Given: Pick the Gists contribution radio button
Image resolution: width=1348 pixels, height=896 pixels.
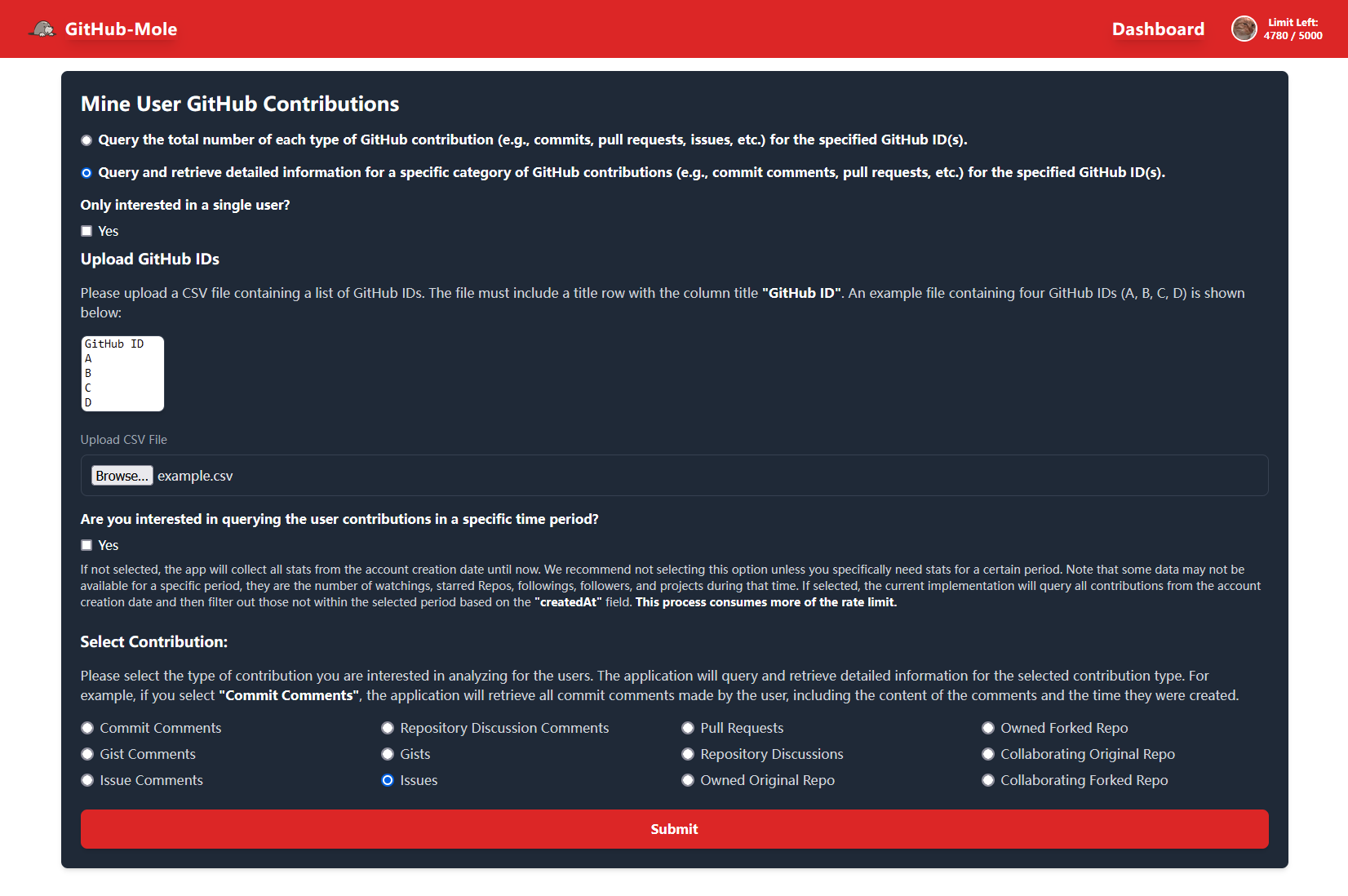Looking at the screenshot, I should pyautogui.click(x=388, y=754).
